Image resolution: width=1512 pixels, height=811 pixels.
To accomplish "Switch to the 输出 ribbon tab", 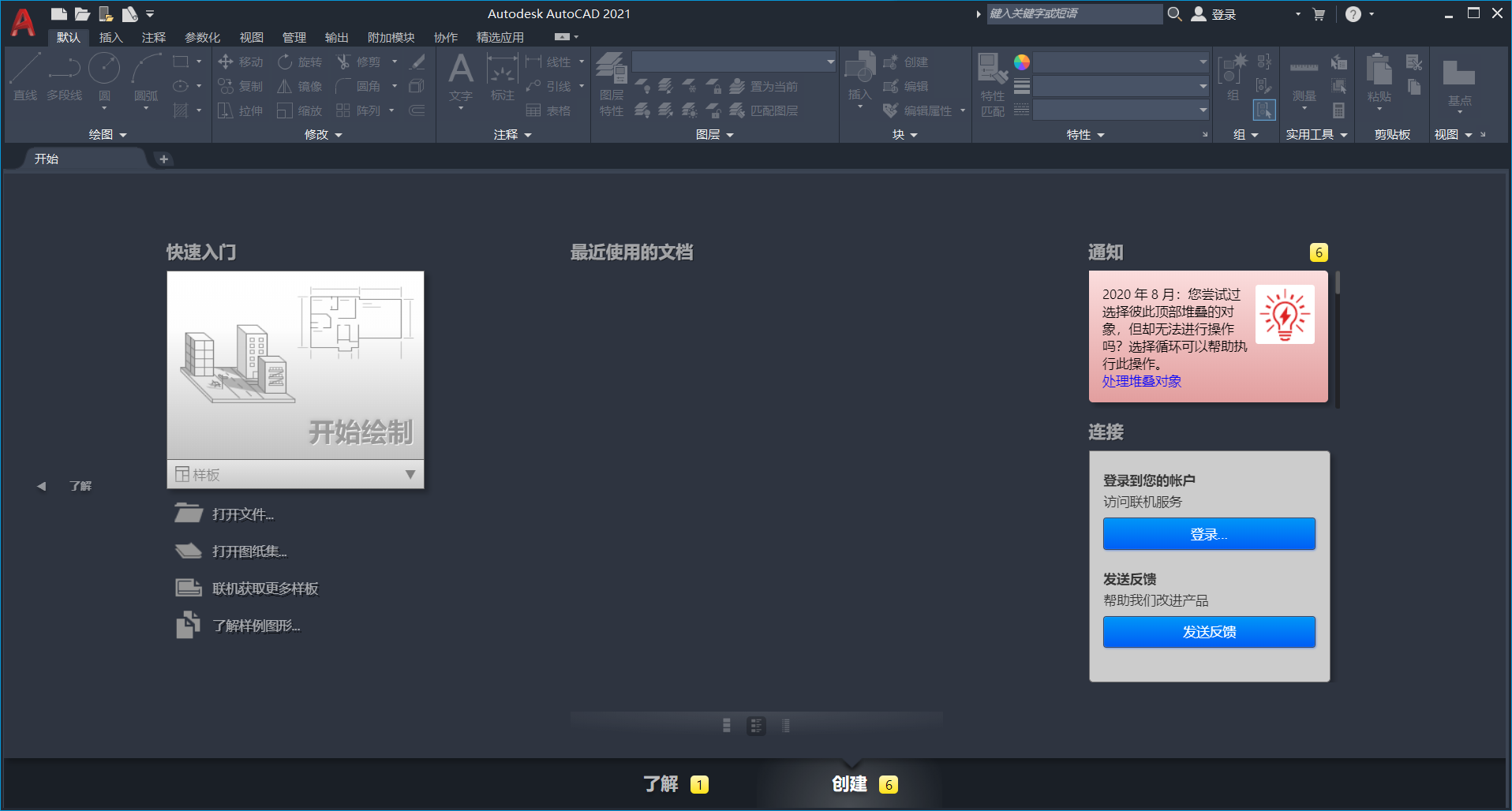I will click(x=337, y=37).
